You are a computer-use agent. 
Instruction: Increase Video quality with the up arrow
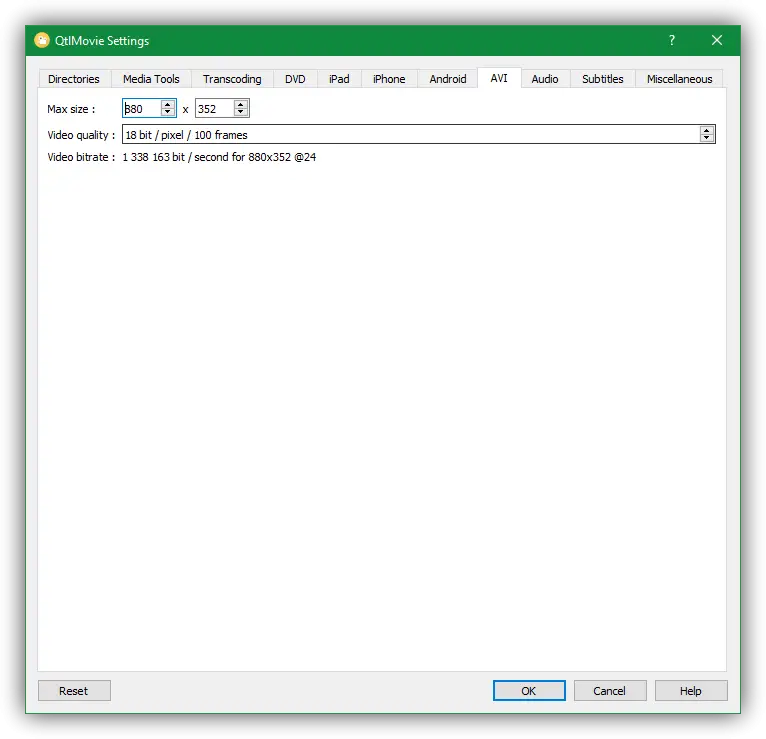point(707,130)
